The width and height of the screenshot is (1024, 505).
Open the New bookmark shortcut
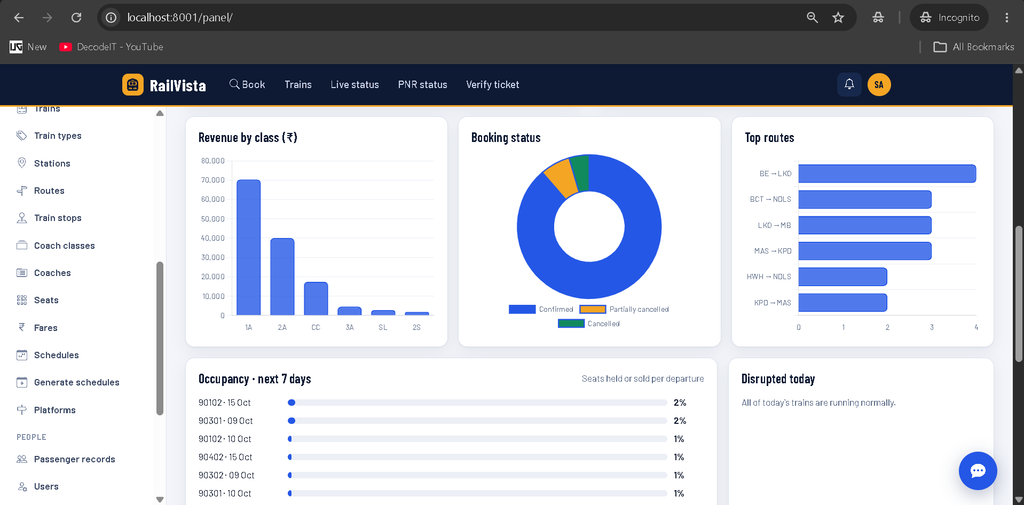28,47
